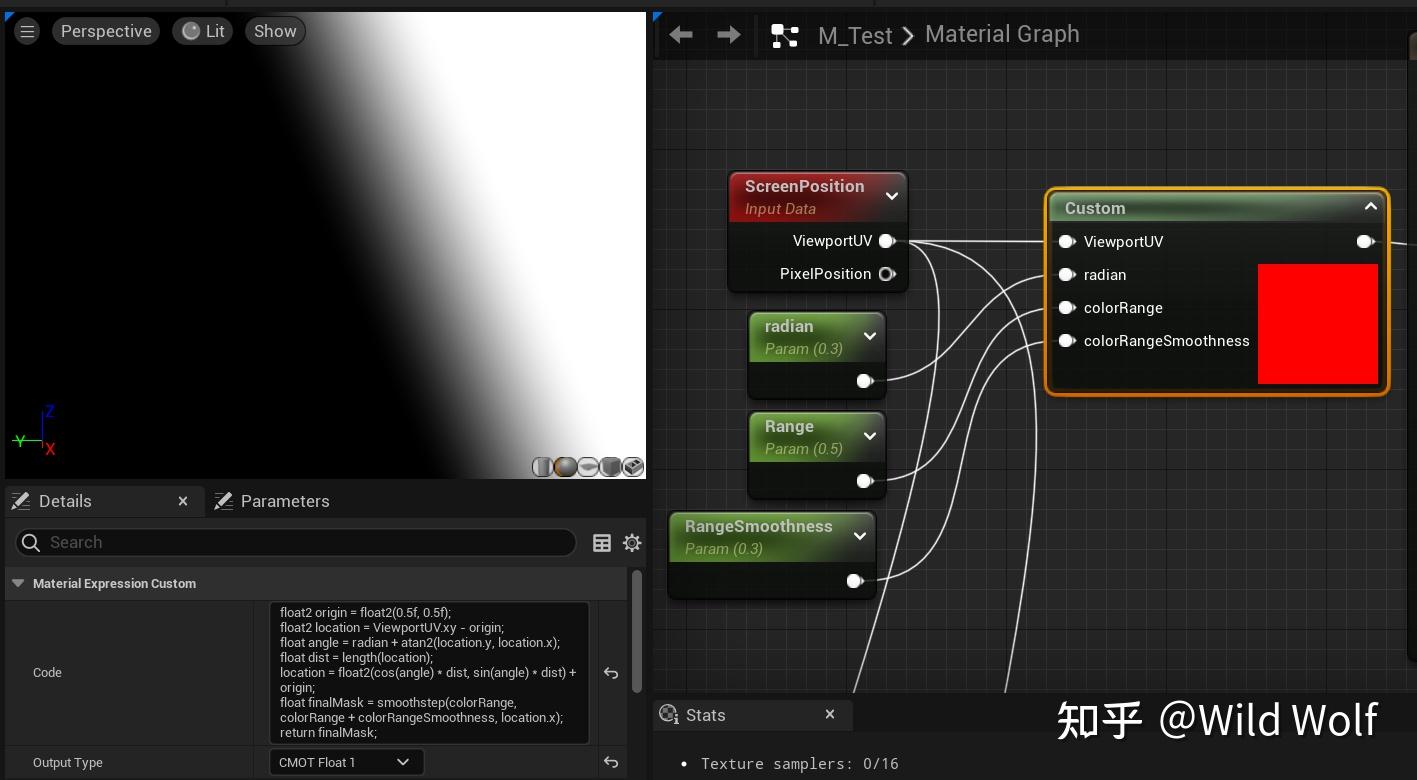Expand the RangeSmoothness node chevron

click(860, 536)
